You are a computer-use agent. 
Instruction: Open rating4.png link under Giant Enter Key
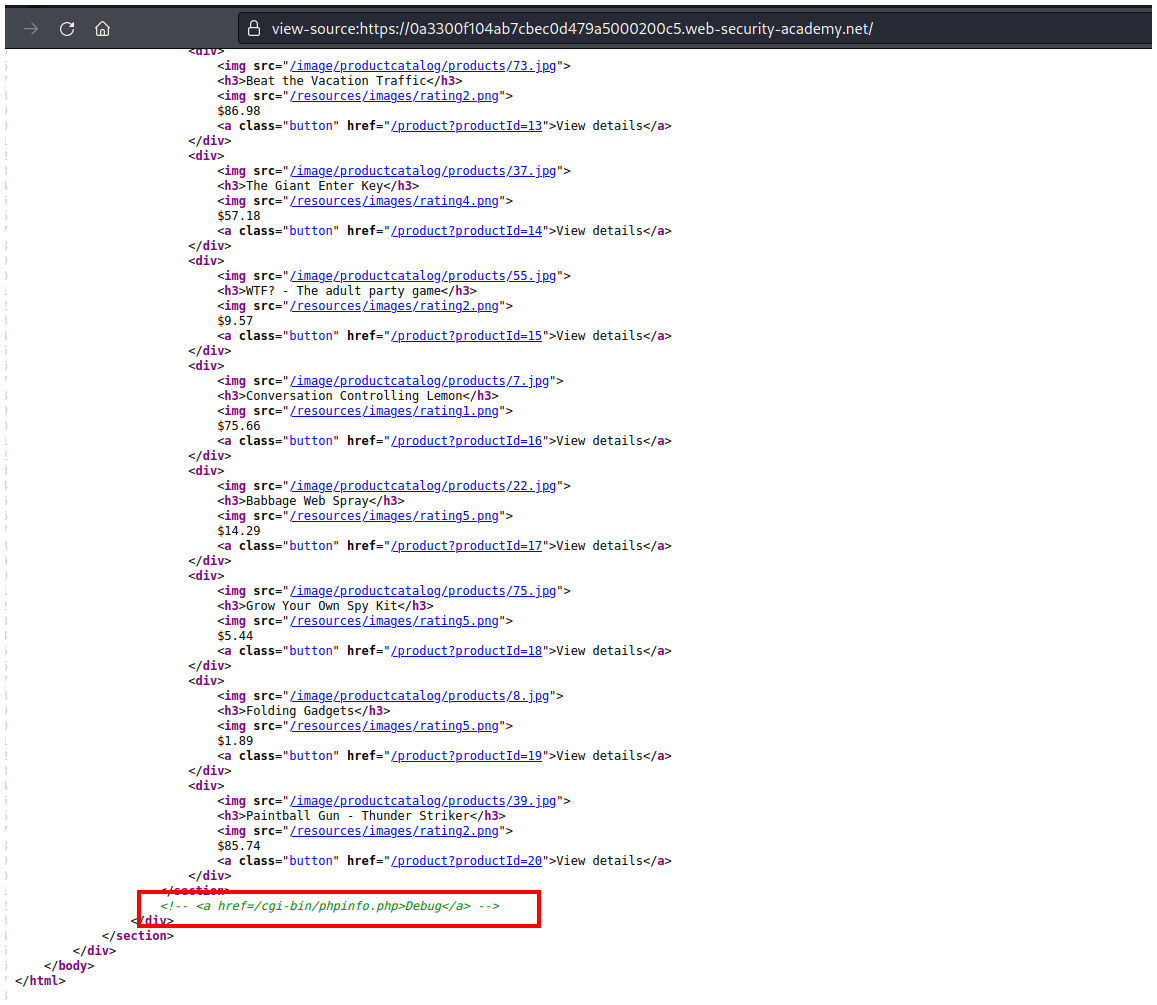pyautogui.click(x=397, y=201)
